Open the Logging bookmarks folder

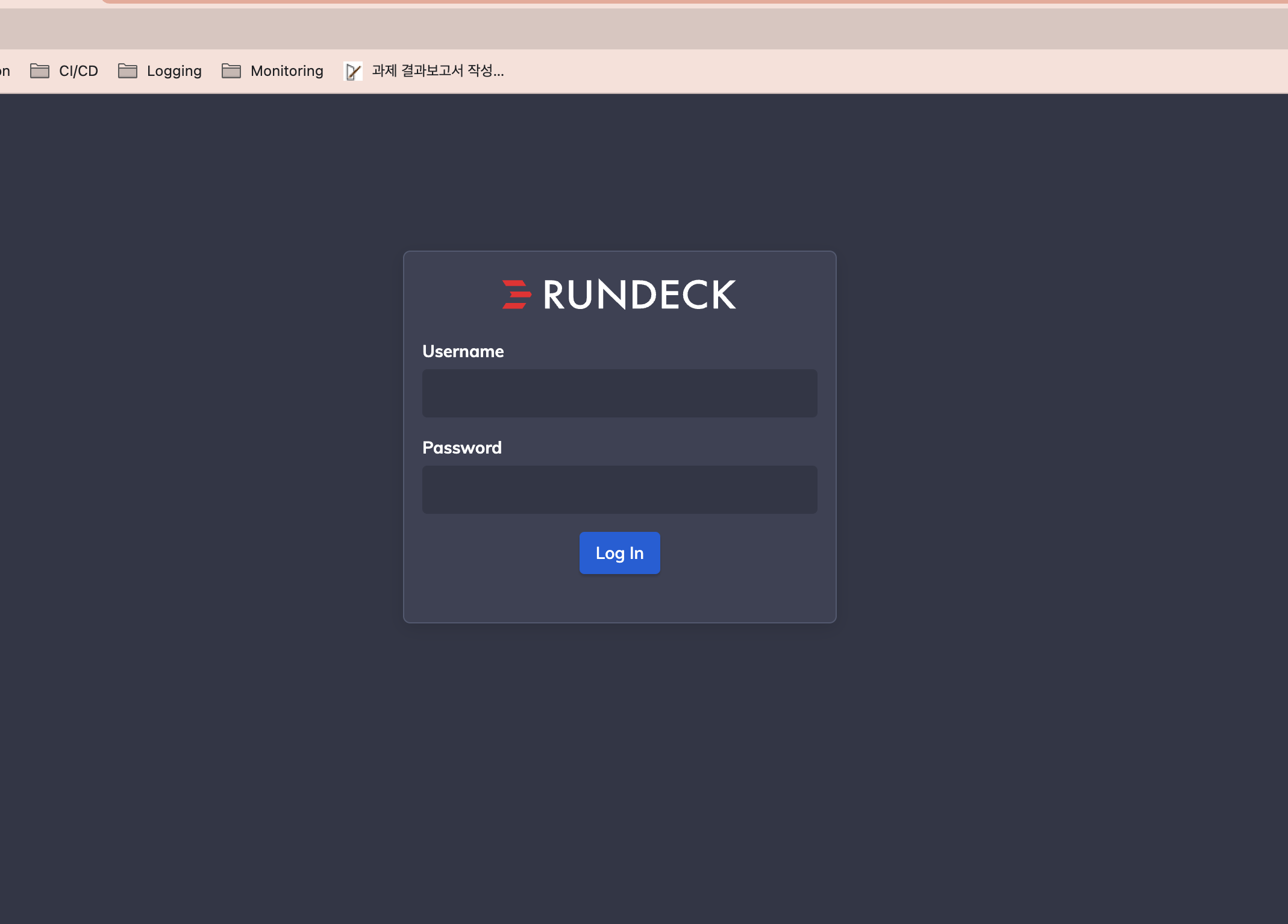[x=160, y=71]
